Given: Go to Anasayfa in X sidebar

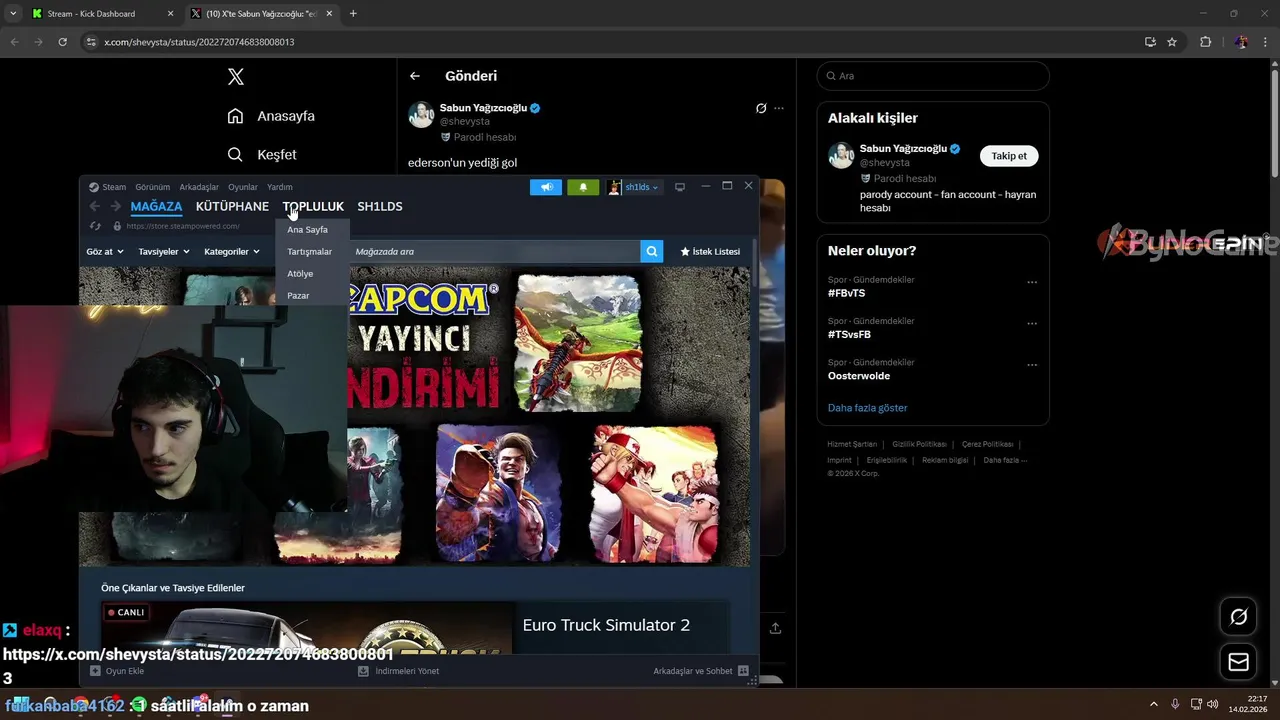Looking at the screenshot, I should point(271,116).
